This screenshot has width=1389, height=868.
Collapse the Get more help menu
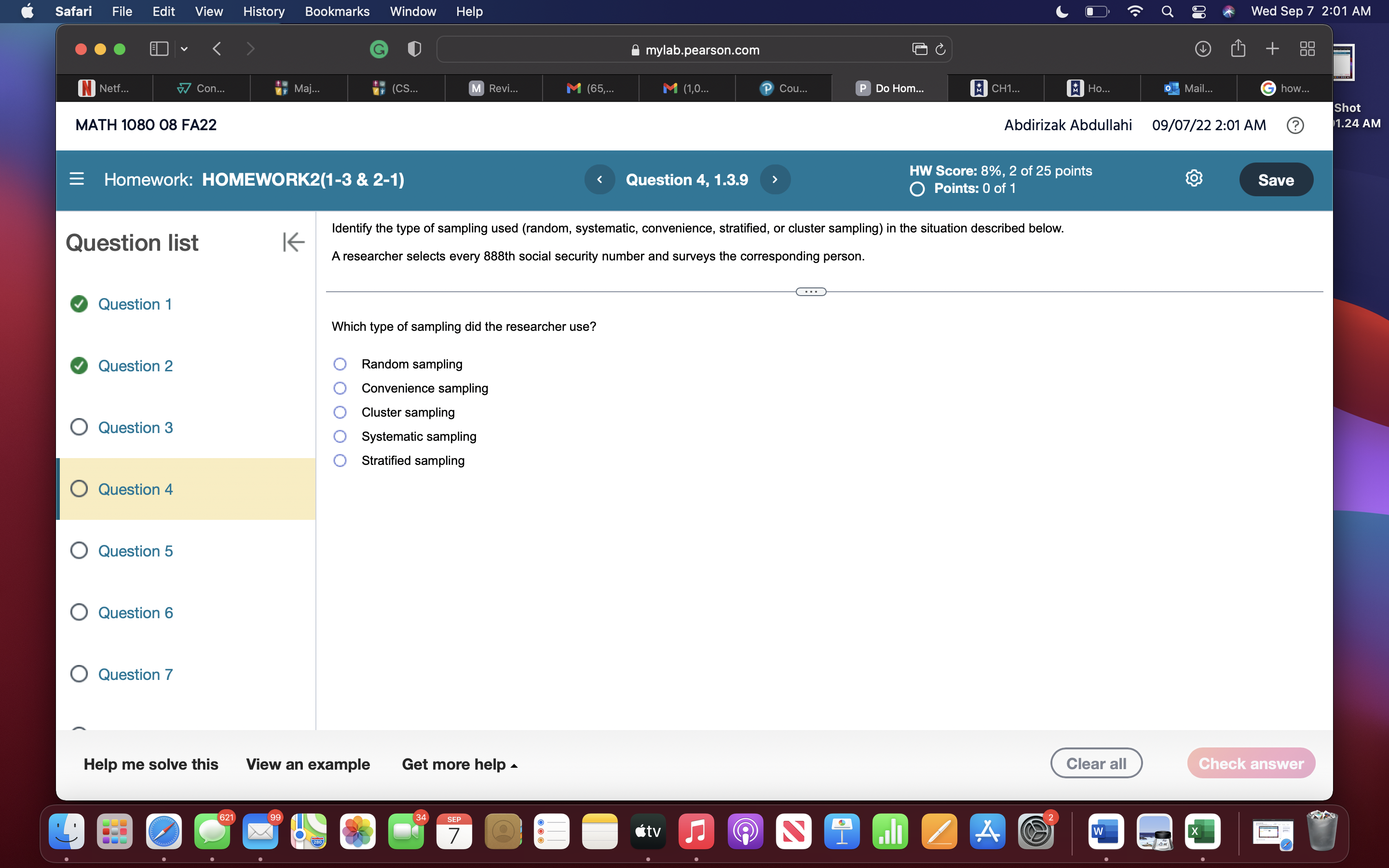point(459,764)
